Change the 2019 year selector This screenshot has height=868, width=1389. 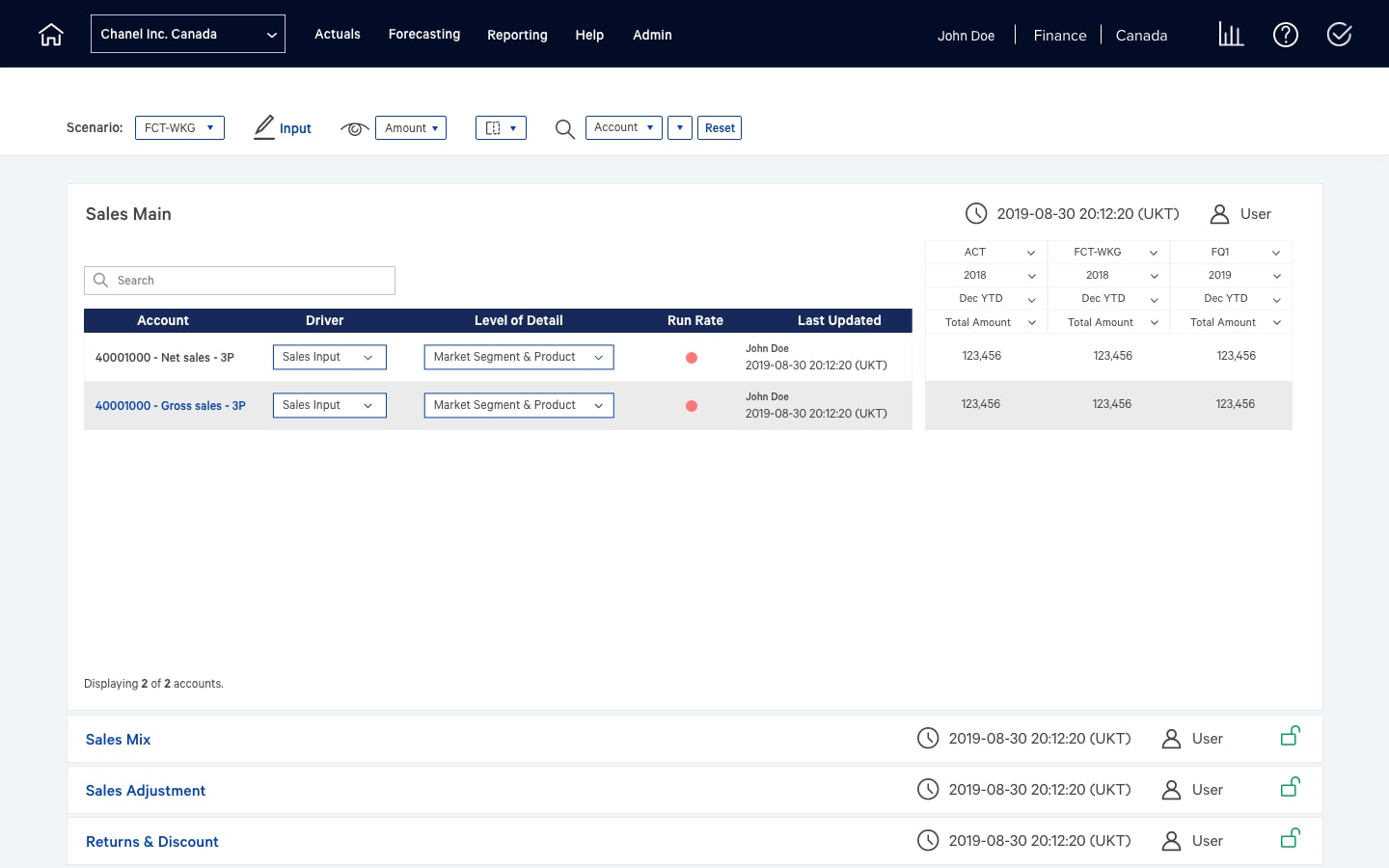[x=1231, y=275]
